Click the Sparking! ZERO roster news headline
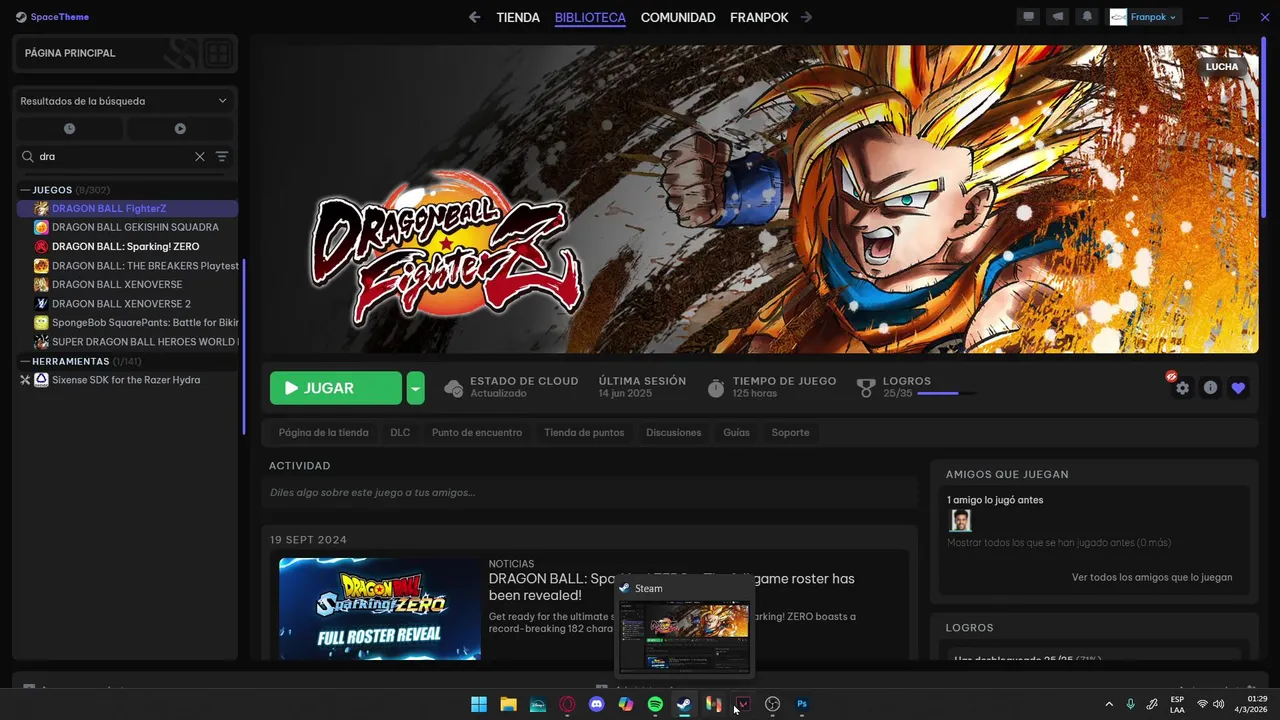The image size is (1280, 720). (x=672, y=586)
